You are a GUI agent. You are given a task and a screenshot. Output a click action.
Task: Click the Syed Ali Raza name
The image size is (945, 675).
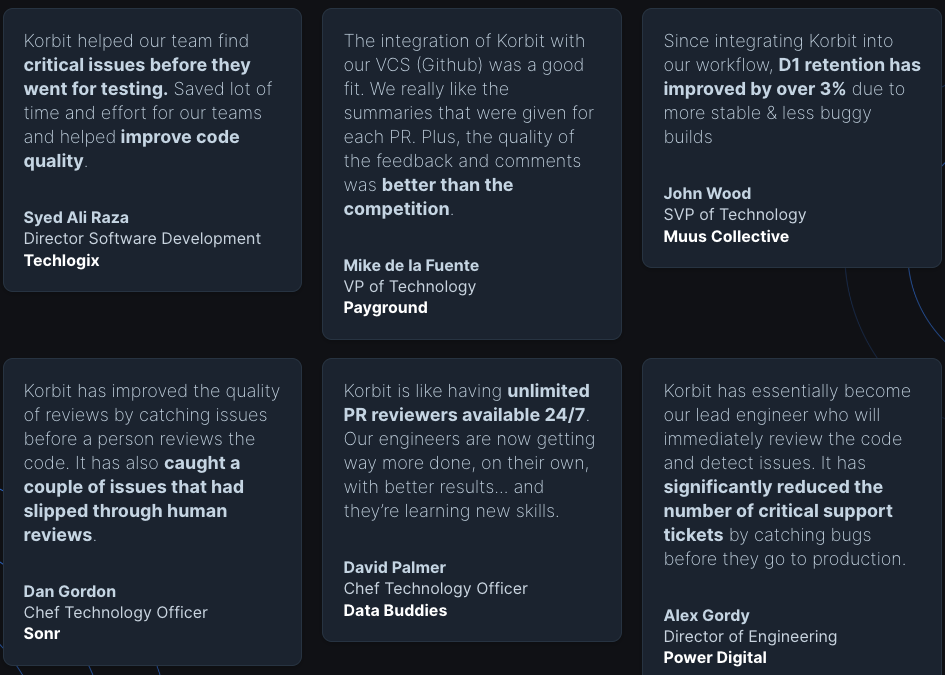[x=76, y=217]
